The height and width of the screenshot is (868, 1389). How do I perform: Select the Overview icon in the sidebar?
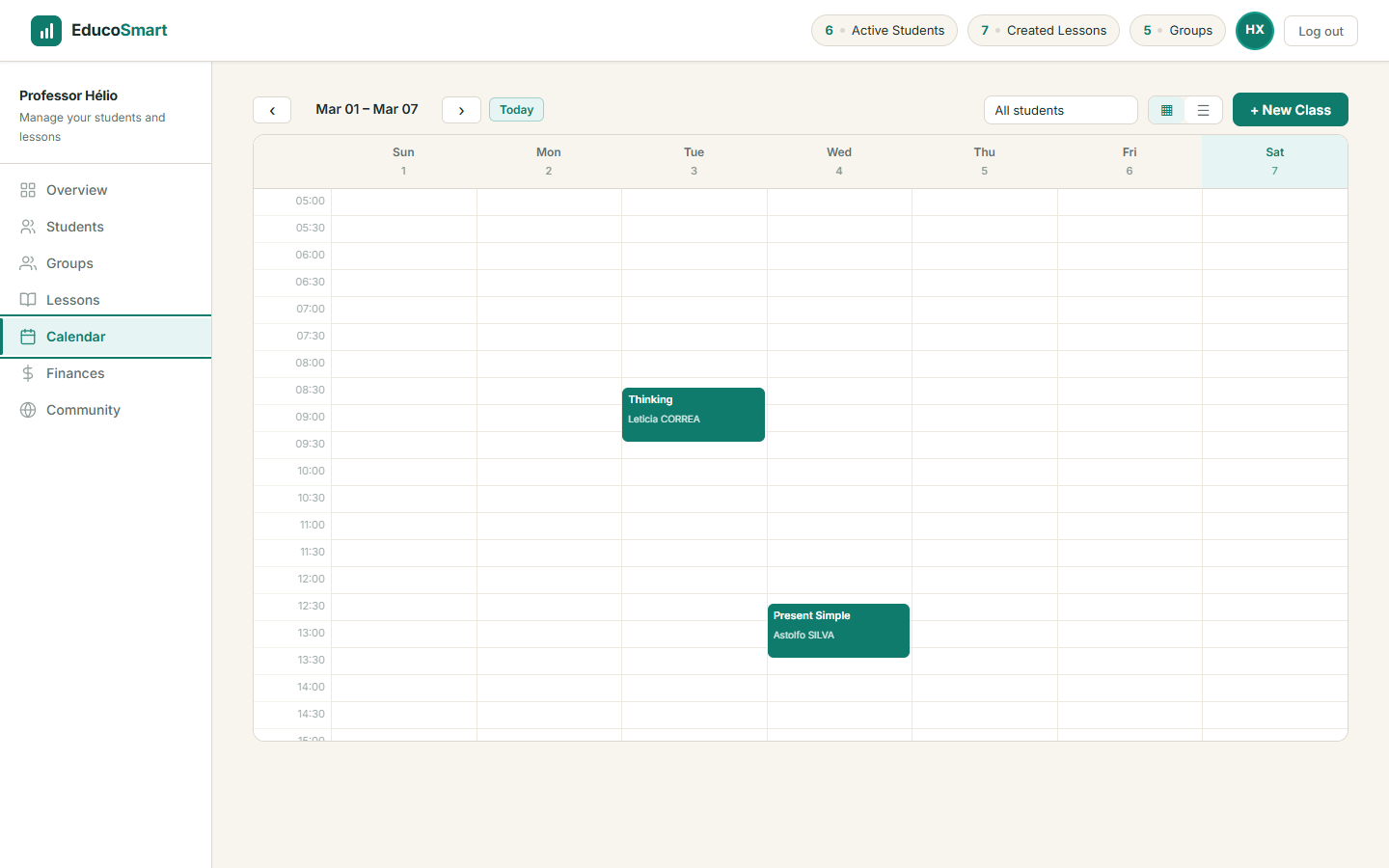30,190
